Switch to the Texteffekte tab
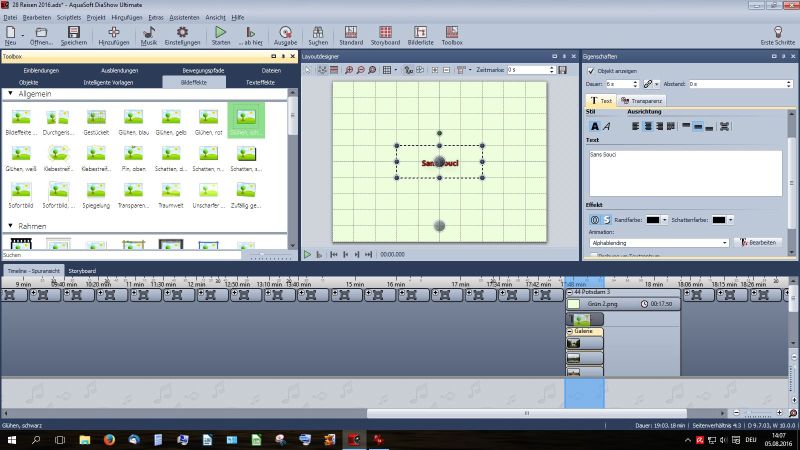Screen dimensions: 800x450 click(x=259, y=82)
